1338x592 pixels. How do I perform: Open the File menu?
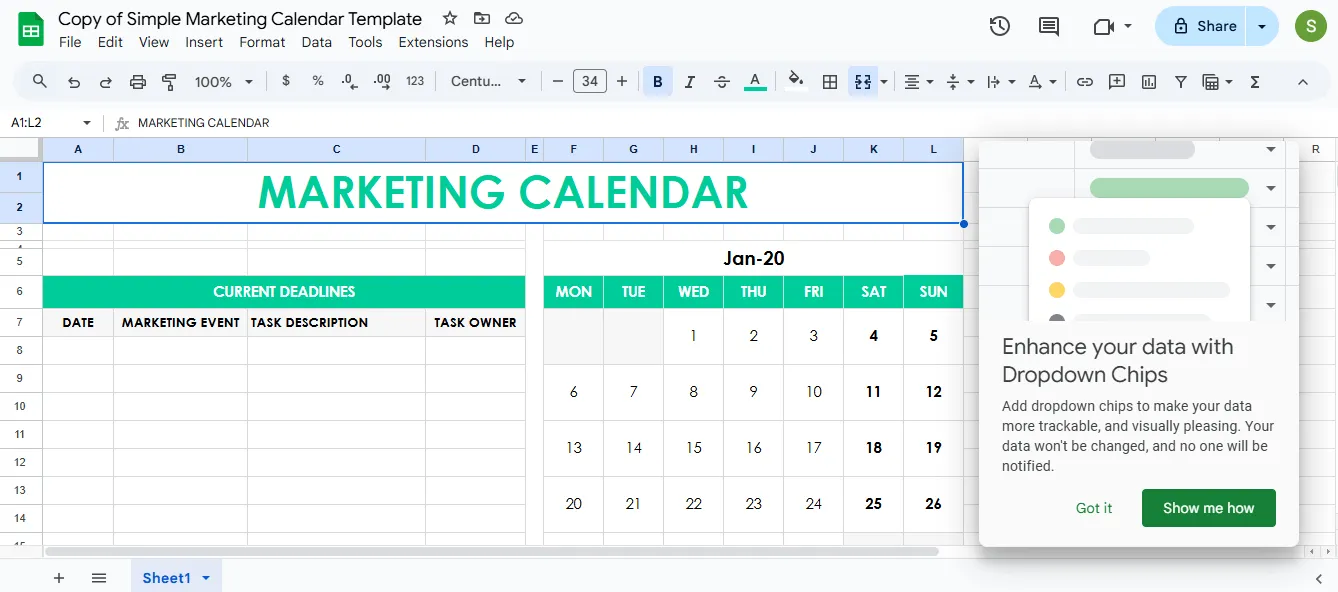[x=70, y=42]
